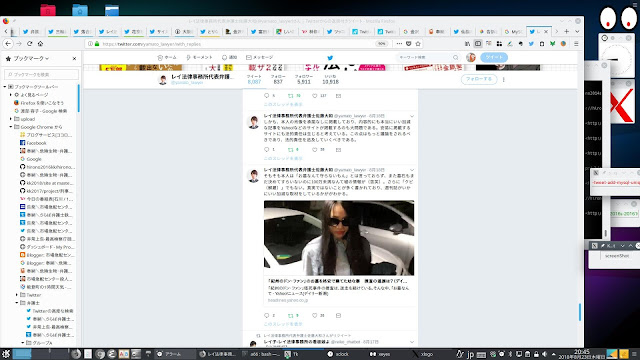
Task: Click the Twitter keyword search box
Action: 428,58
